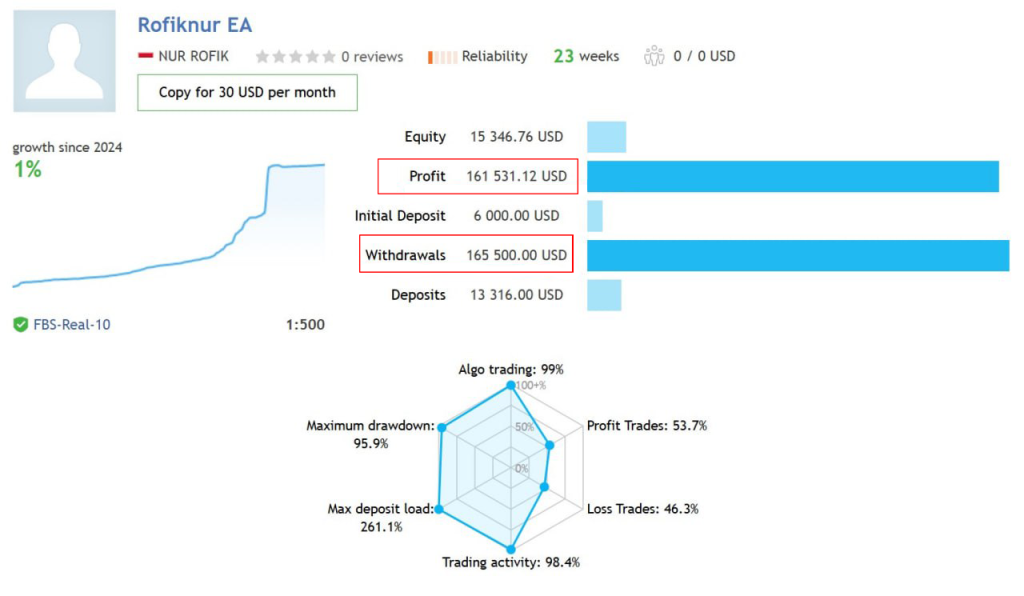Click the user avatar placeholder image
This screenshot has width=1024, height=596.
pyautogui.click(x=65, y=61)
